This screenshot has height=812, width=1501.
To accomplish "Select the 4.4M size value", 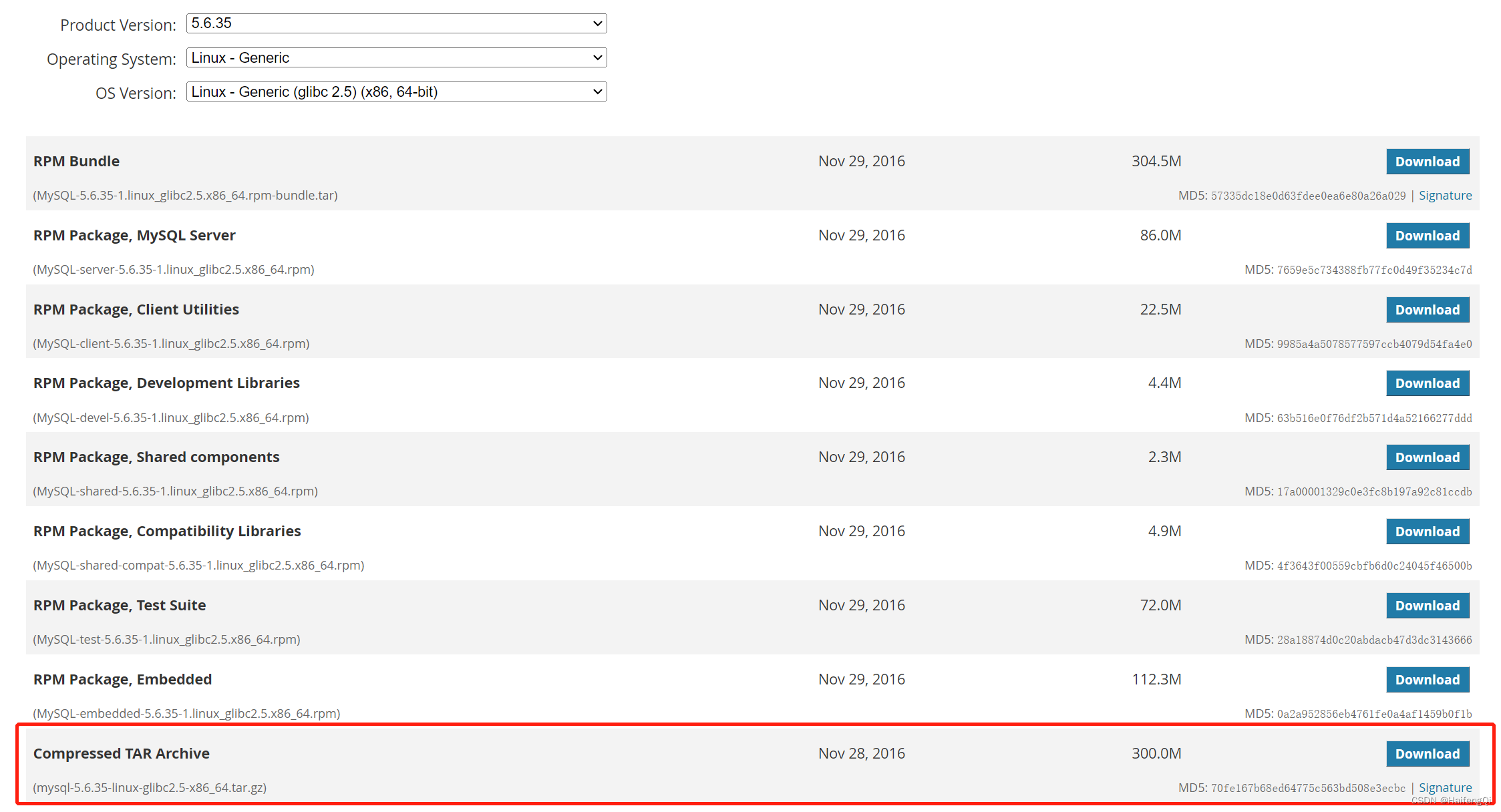I will point(1164,383).
